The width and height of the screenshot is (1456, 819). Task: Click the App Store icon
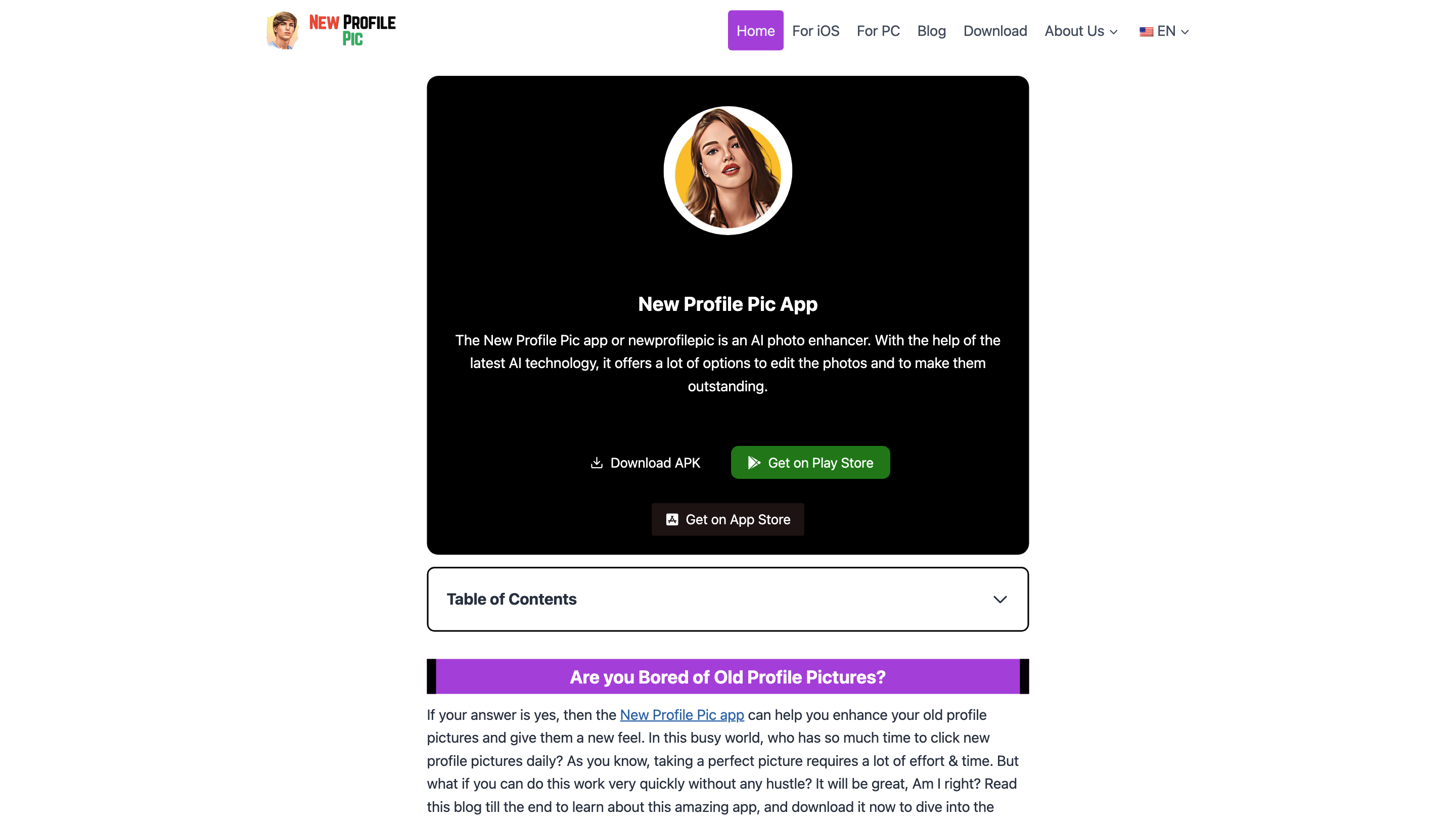672,519
